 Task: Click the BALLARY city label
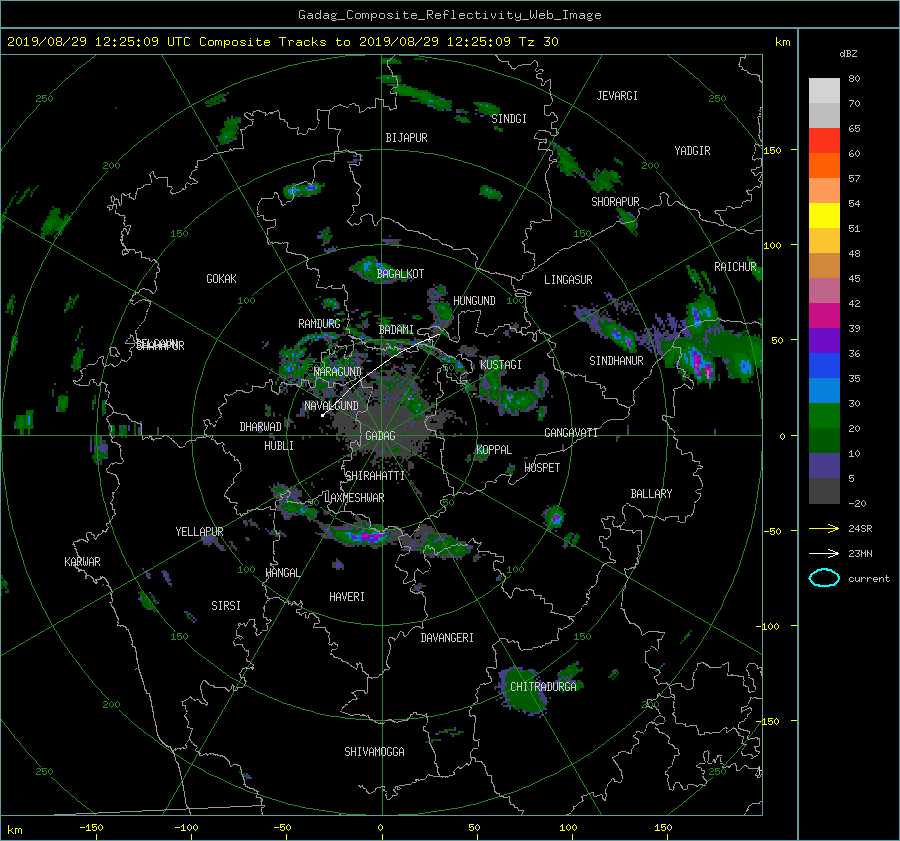651,494
